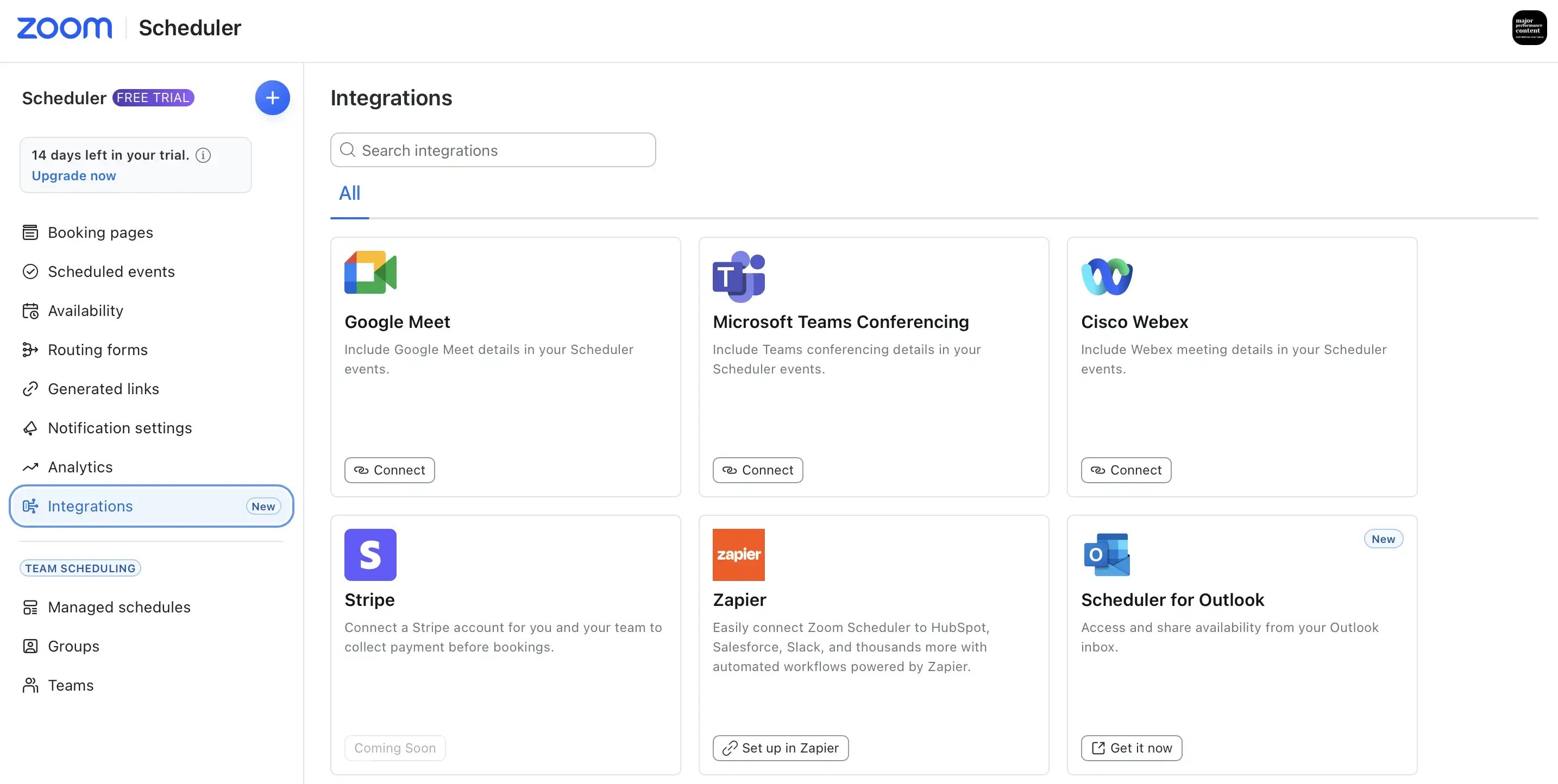Click the Analytics chart icon
This screenshot has height=784, width=1558.
(30, 467)
